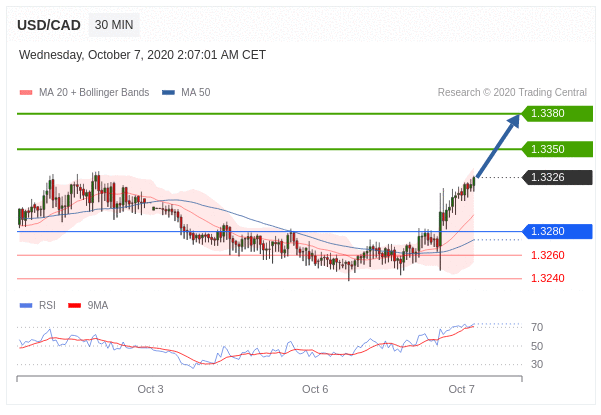Click the Oct 3 date axis label
This screenshot has height=415, width=601.
pyautogui.click(x=150, y=389)
